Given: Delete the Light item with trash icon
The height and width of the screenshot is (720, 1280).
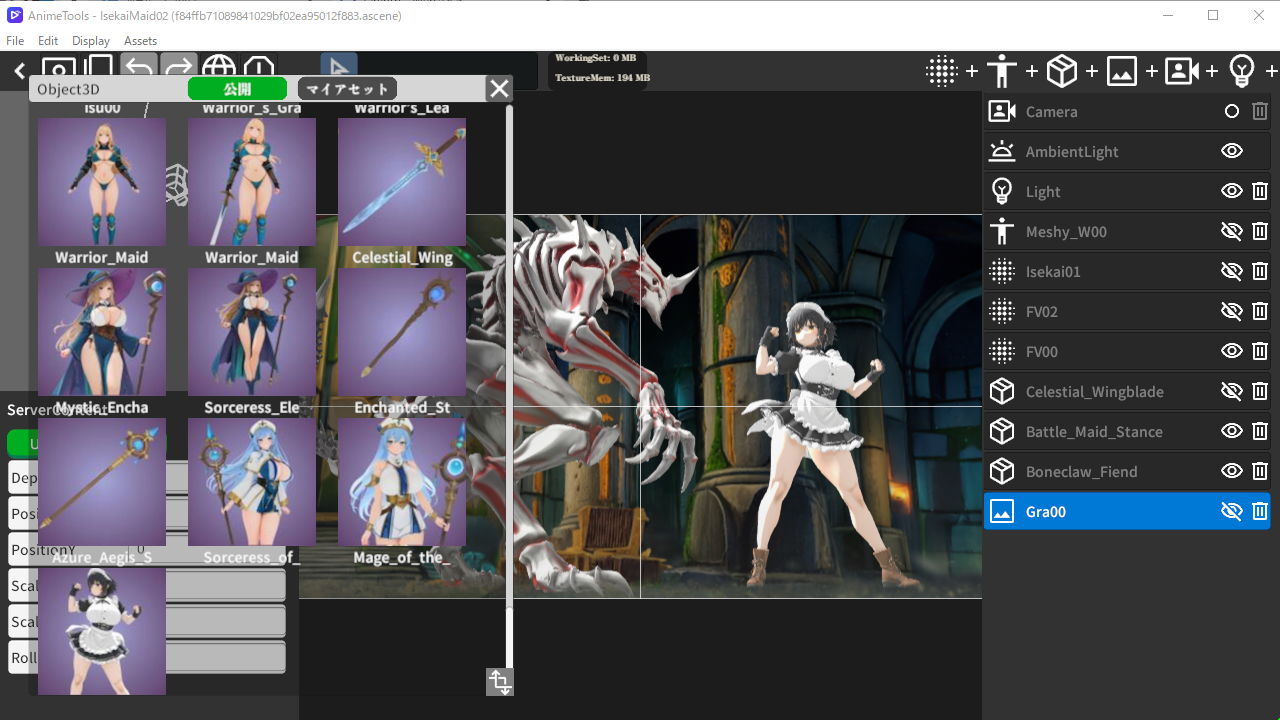Looking at the screenshot, I should pyautogui.click(x=1260, y=191).
